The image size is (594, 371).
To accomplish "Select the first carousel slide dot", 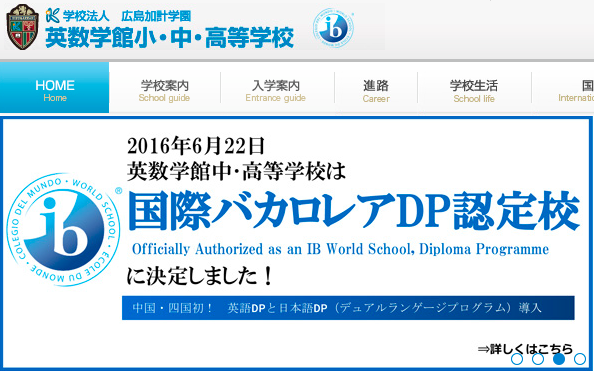I will [517, 358].
